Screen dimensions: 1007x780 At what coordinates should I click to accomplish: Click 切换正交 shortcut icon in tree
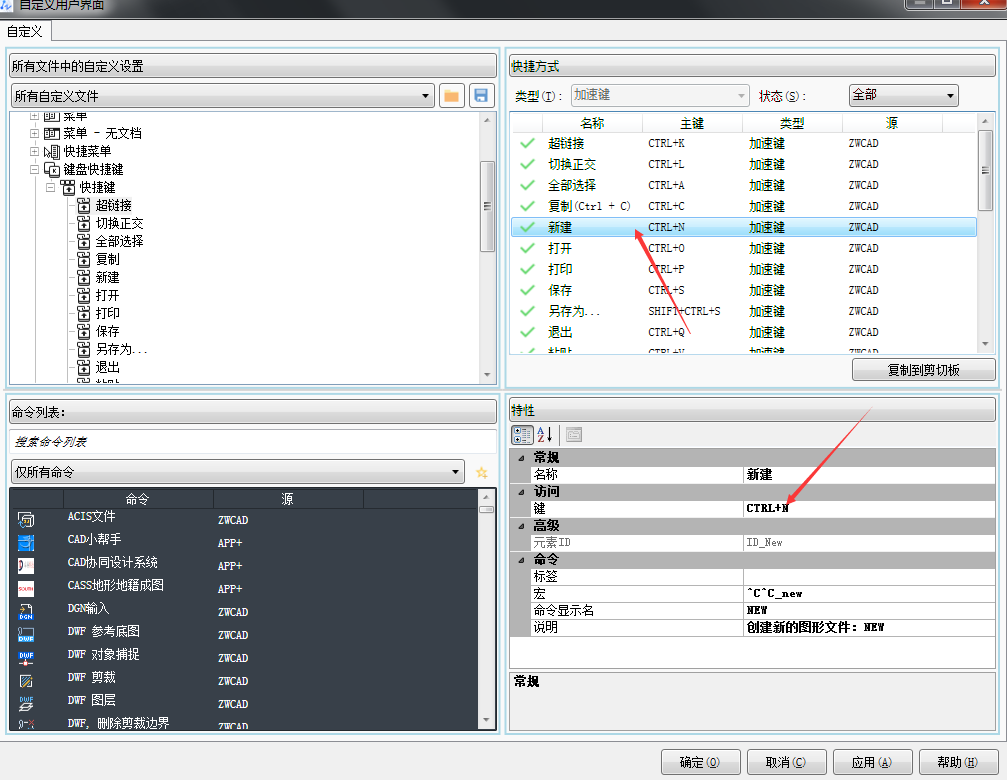click(x=84, y=223)
